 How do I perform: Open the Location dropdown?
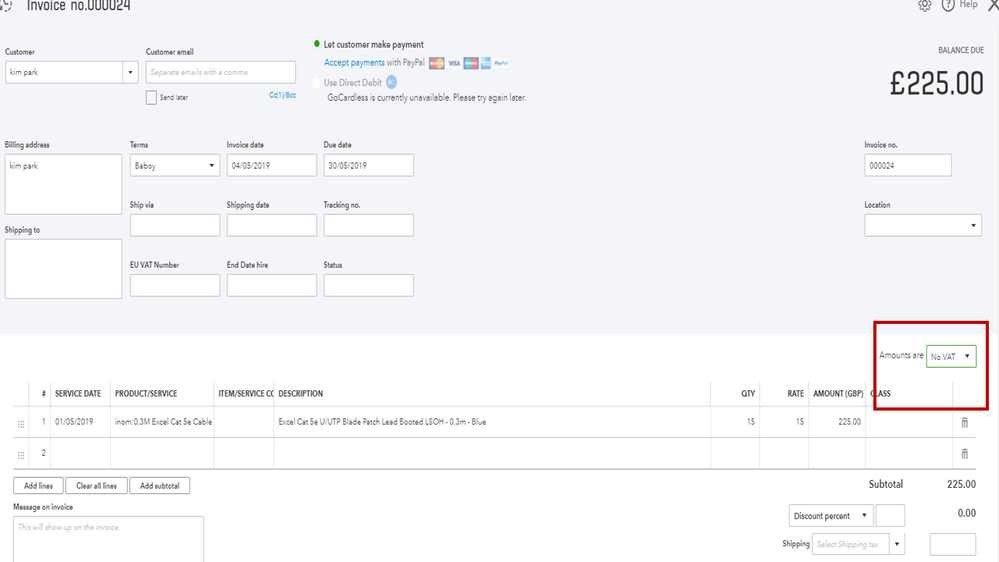tap(922, 226)
